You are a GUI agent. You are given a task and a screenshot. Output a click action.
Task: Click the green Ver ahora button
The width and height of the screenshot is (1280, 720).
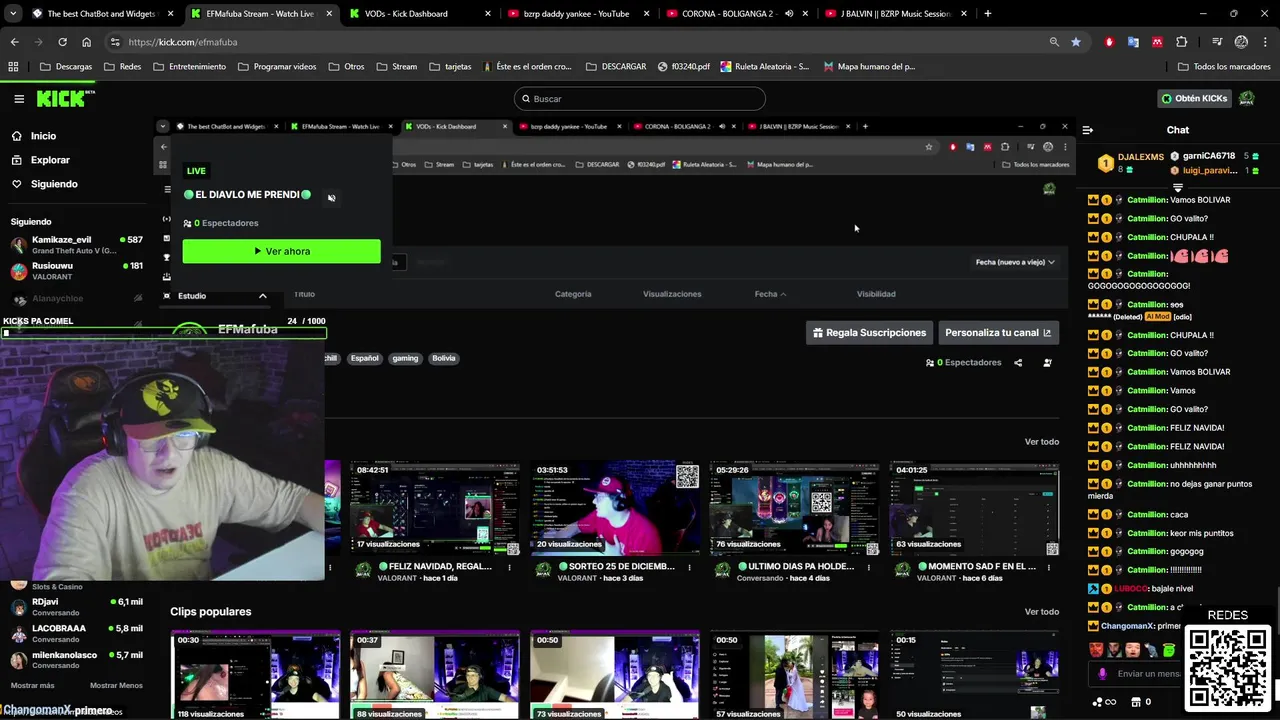281,251
